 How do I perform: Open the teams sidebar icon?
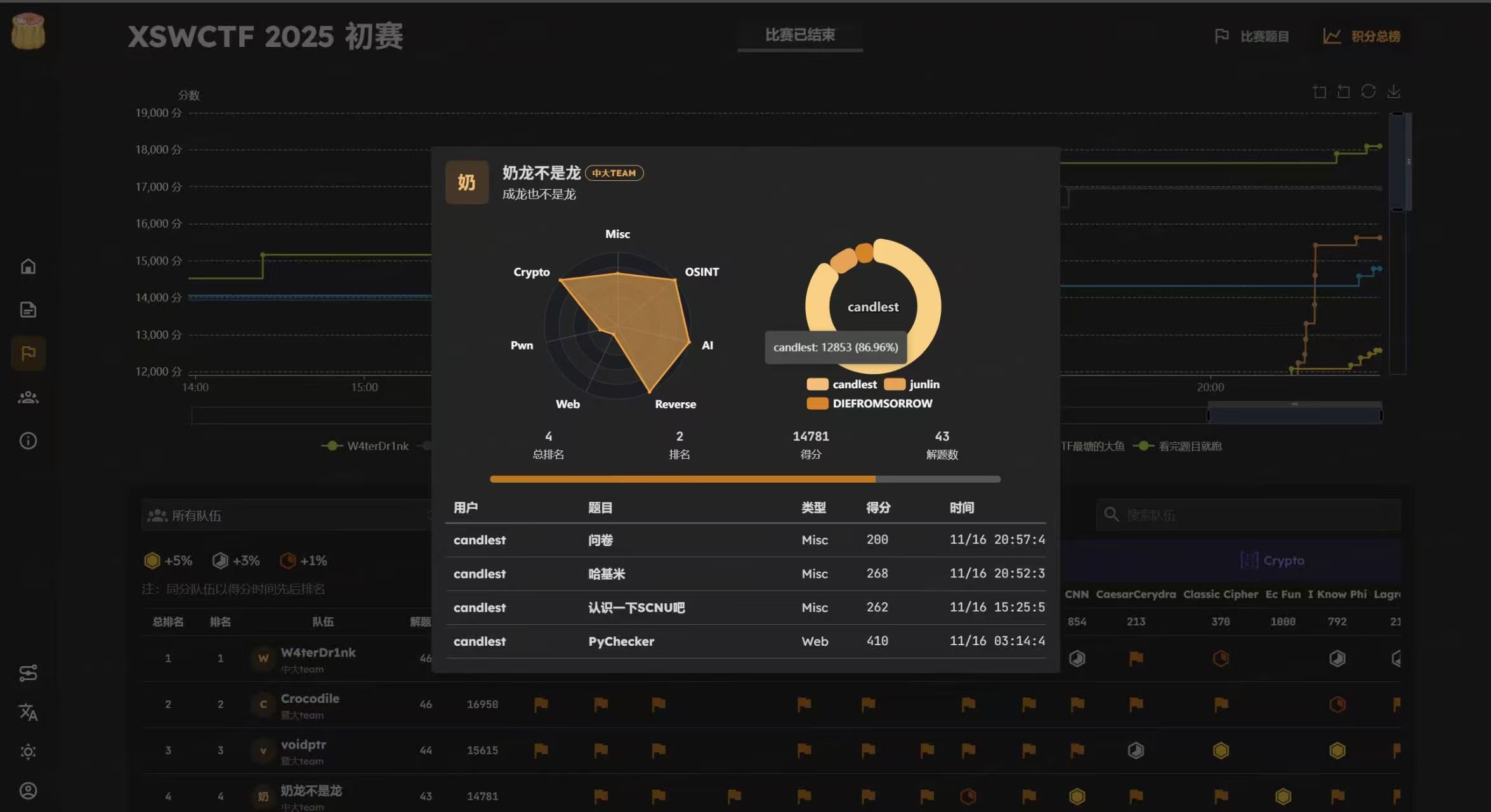coord(28,398)
